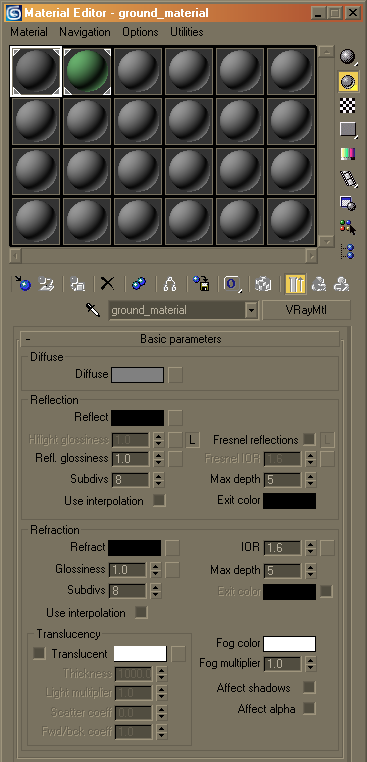Click the Translucent map button
The image size is (367, 762).
178,654
